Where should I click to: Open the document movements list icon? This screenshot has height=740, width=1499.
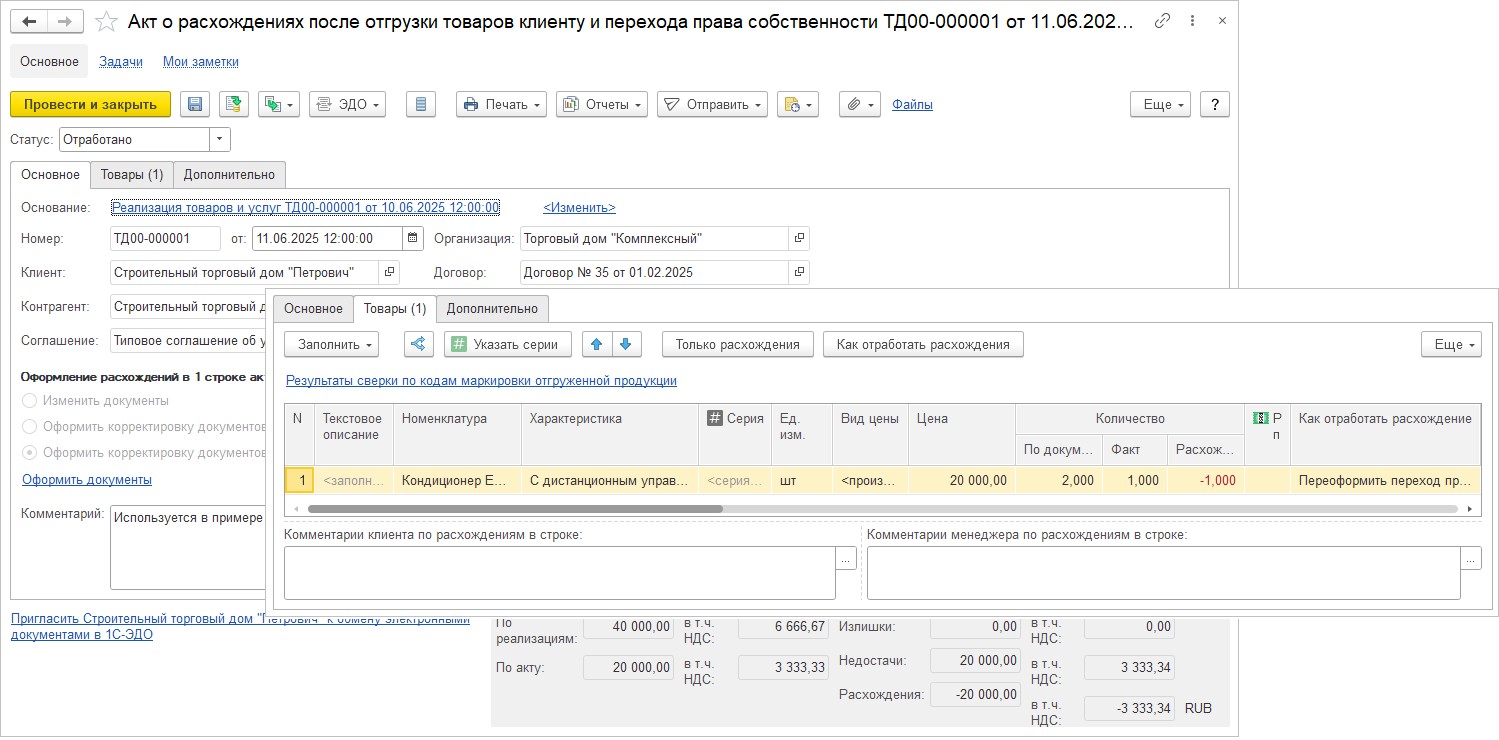point(421,104)
